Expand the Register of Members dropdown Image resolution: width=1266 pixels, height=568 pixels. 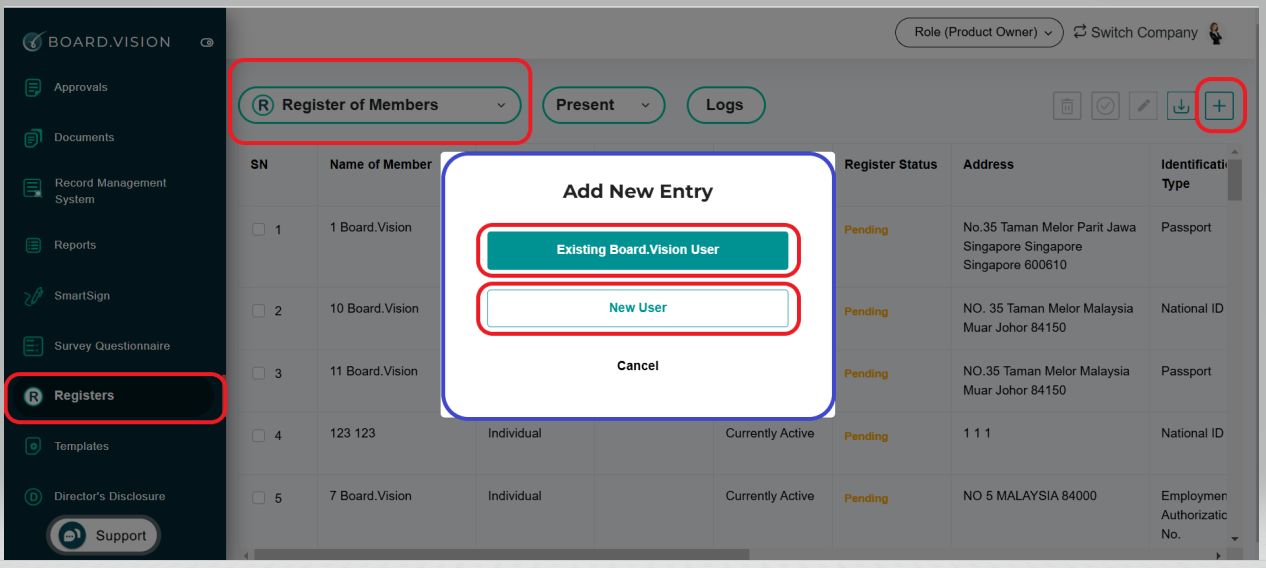[379, 105]
